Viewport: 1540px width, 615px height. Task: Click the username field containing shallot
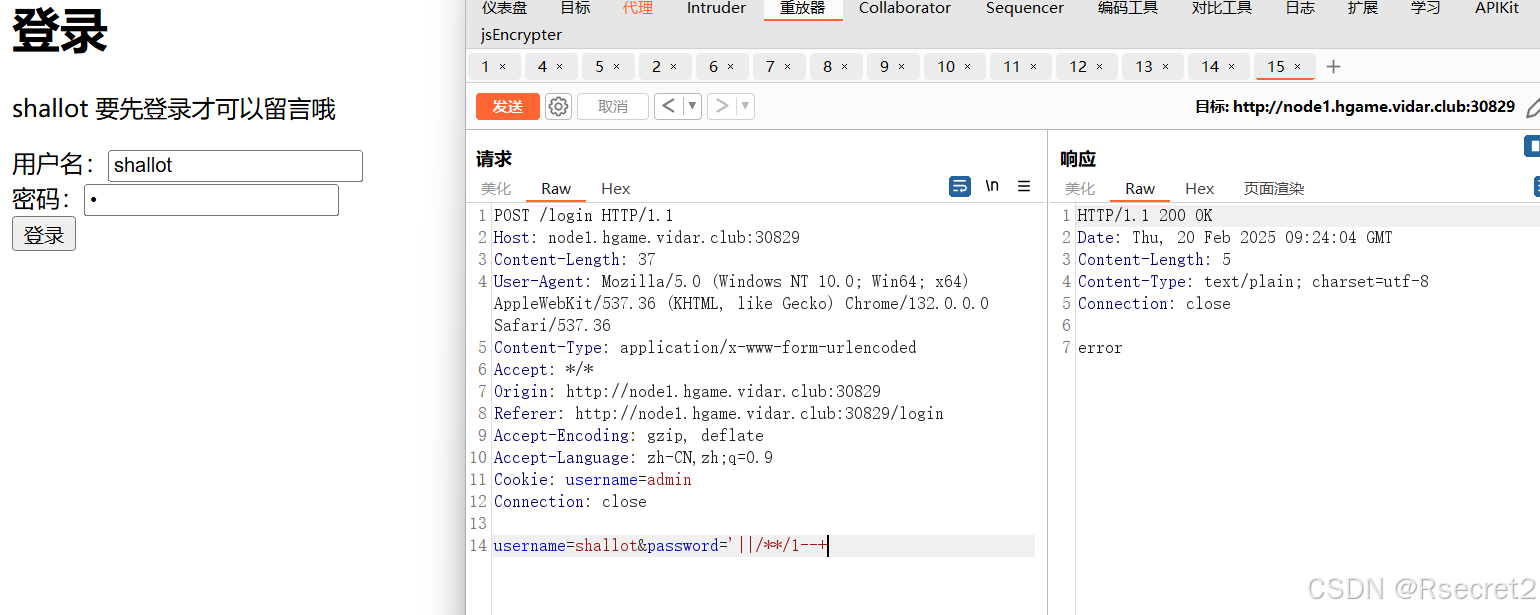(x=235, y=165)
